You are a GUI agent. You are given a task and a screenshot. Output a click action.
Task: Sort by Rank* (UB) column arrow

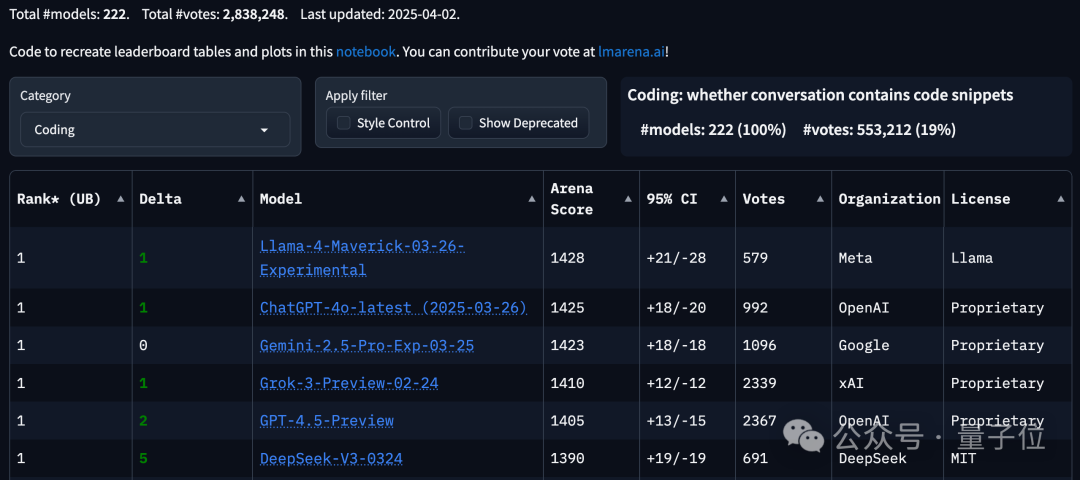click(x=121, y=199)
